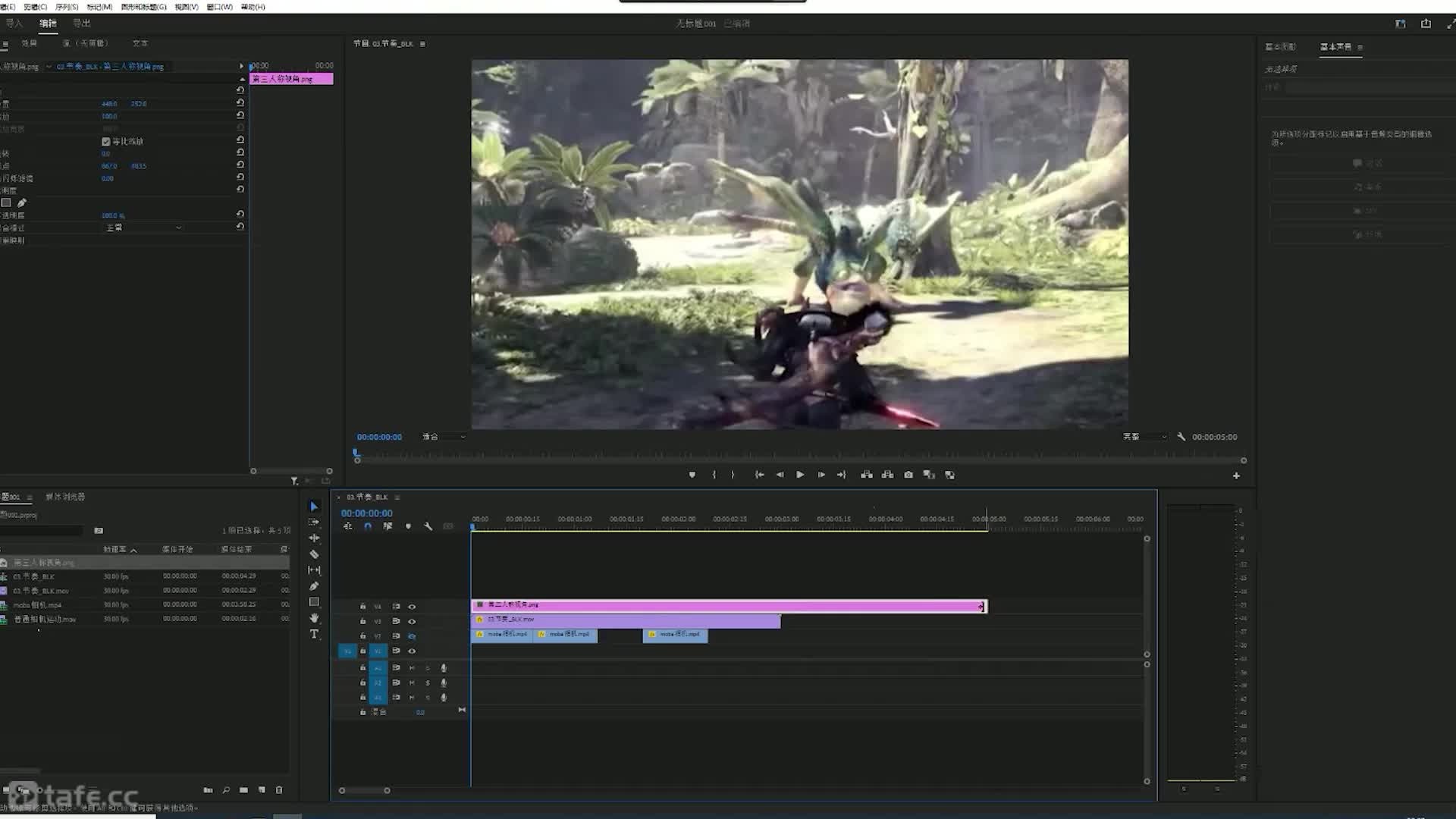Click Mark Out button

pyautogui.click(x=733, y=475)
